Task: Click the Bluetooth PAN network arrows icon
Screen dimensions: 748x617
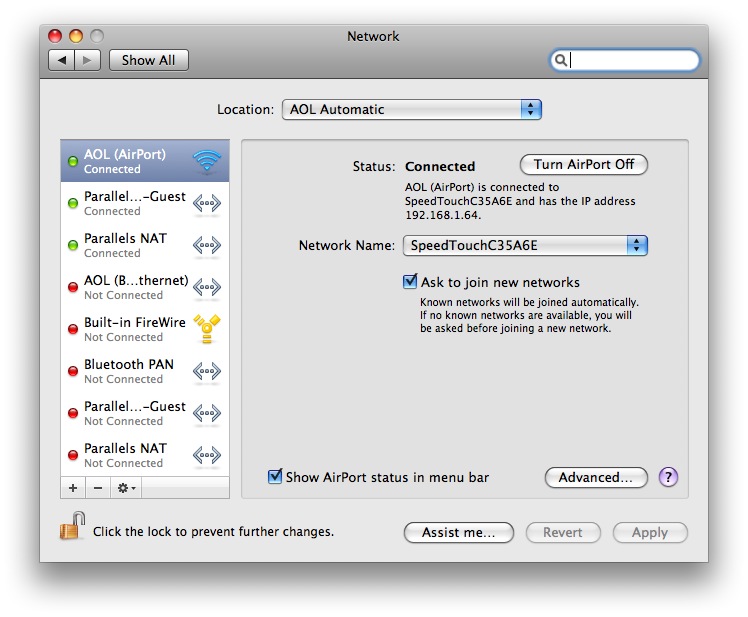Action: coord(207,371)
